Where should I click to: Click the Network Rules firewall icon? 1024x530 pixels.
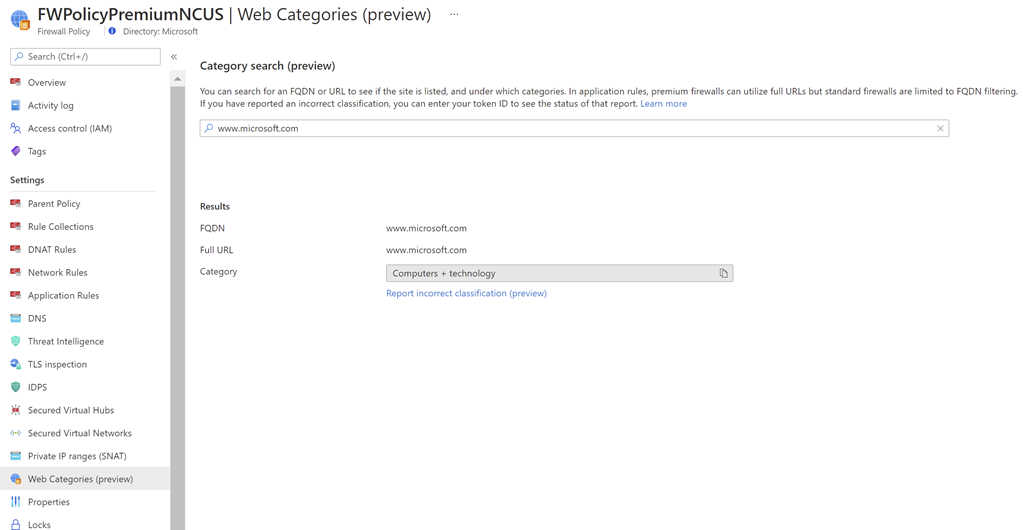(x=16, y=272)
